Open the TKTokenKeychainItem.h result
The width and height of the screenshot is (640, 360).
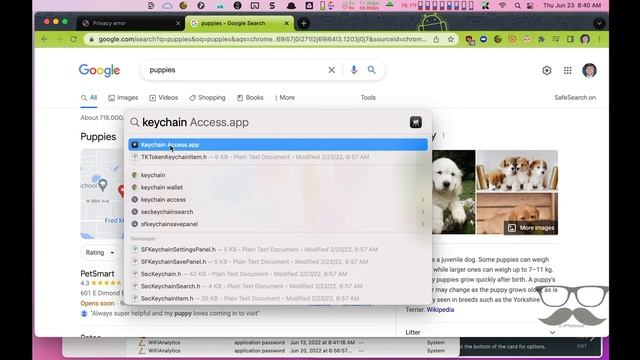coord(278,157)
